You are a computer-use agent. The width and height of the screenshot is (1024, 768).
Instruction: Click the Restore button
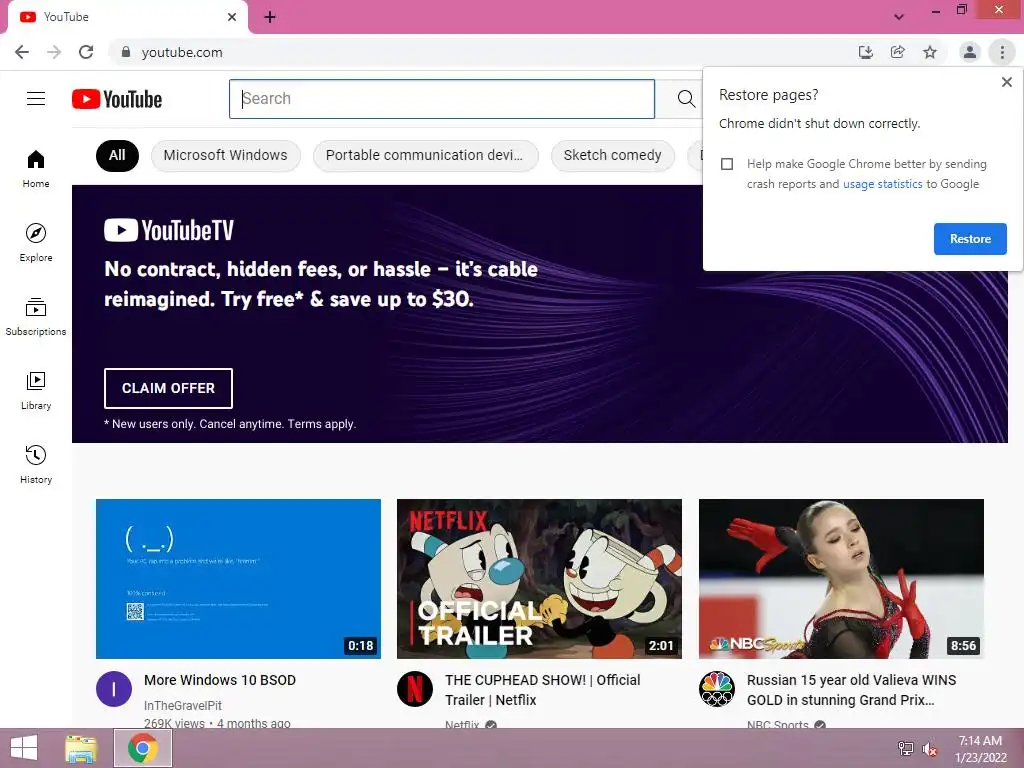click(x=970, y=239)
